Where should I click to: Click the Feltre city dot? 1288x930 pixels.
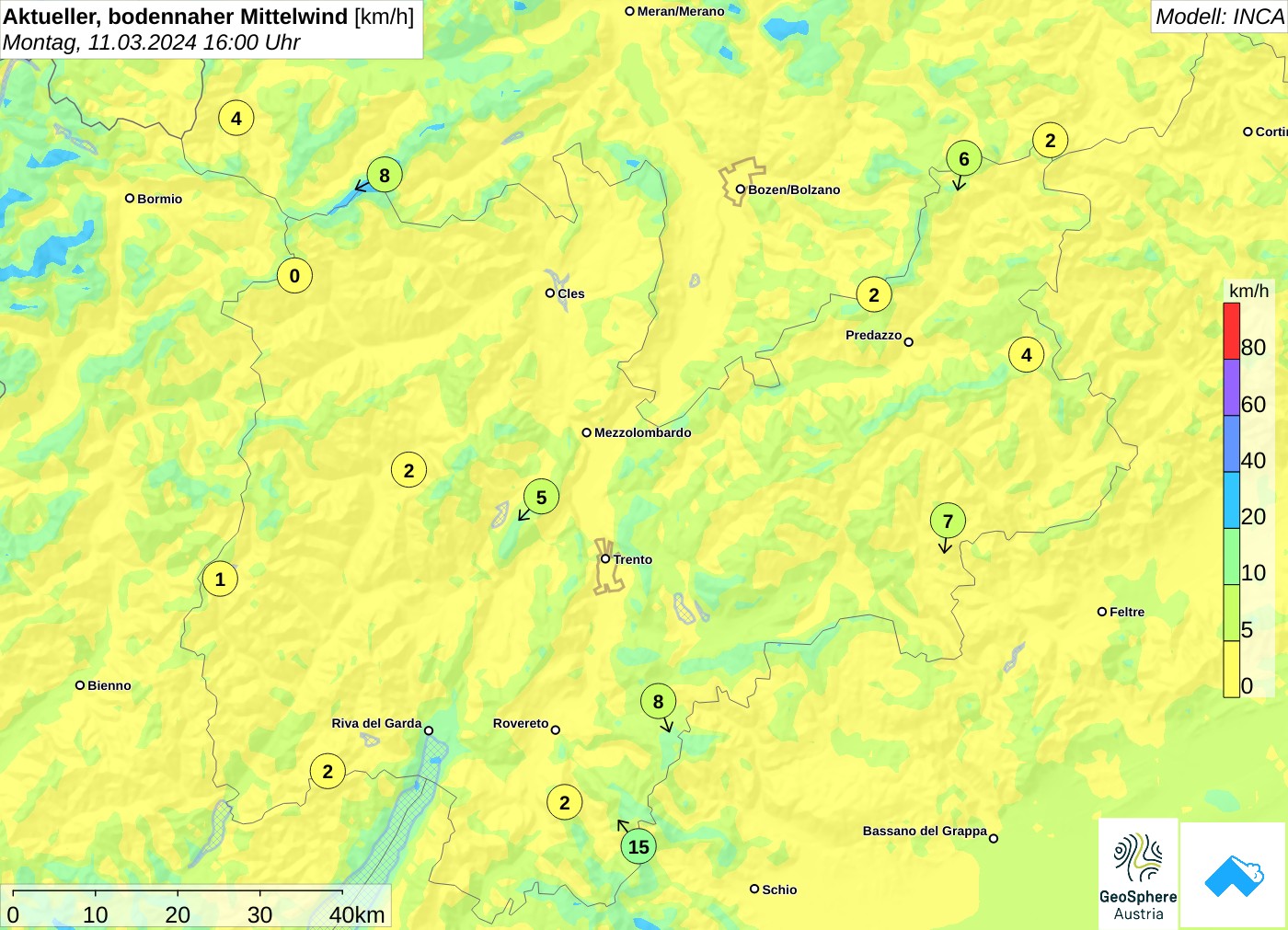click(1102, 612)
